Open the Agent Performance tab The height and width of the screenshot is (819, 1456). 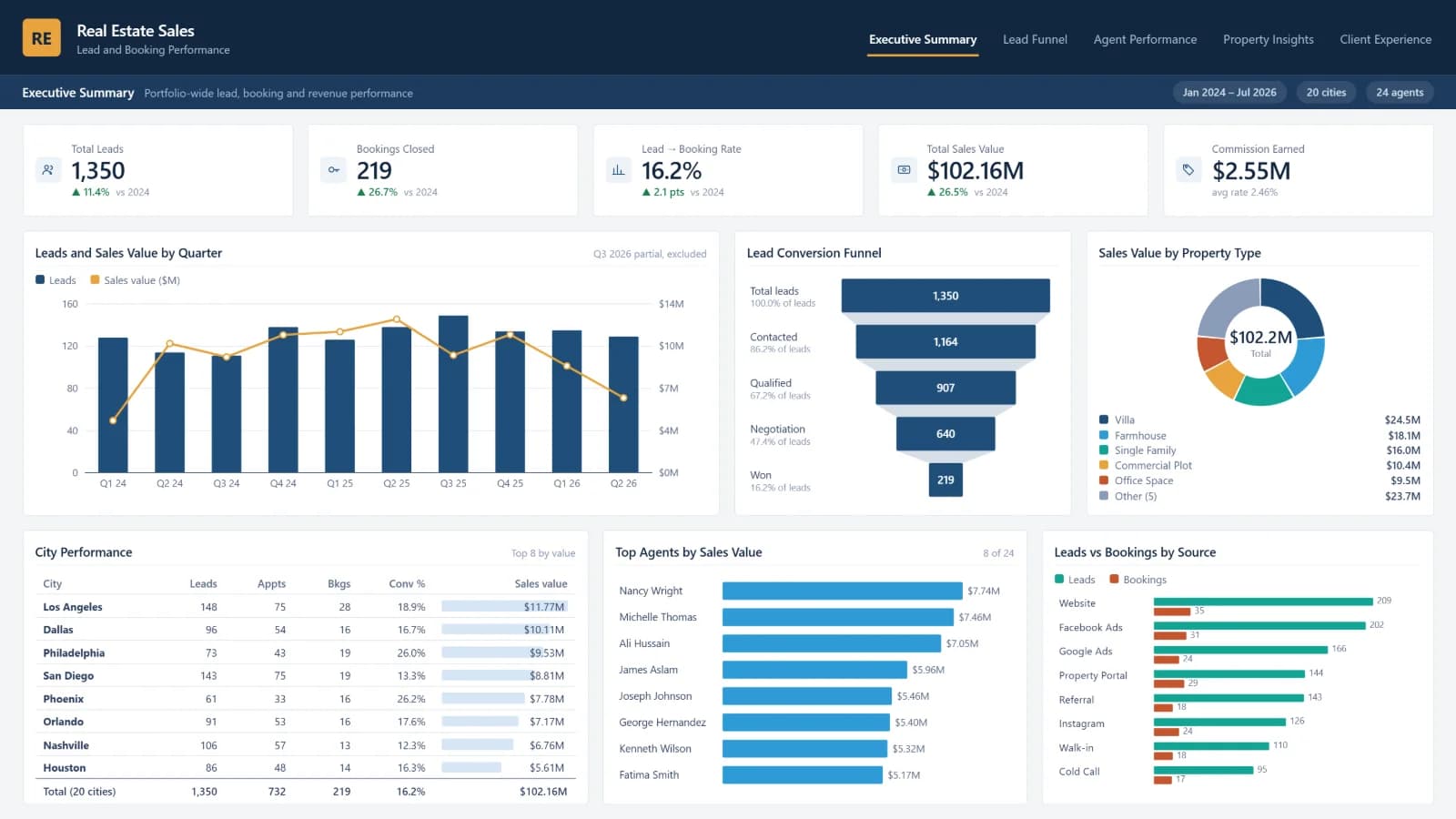tap(1145, 40)
